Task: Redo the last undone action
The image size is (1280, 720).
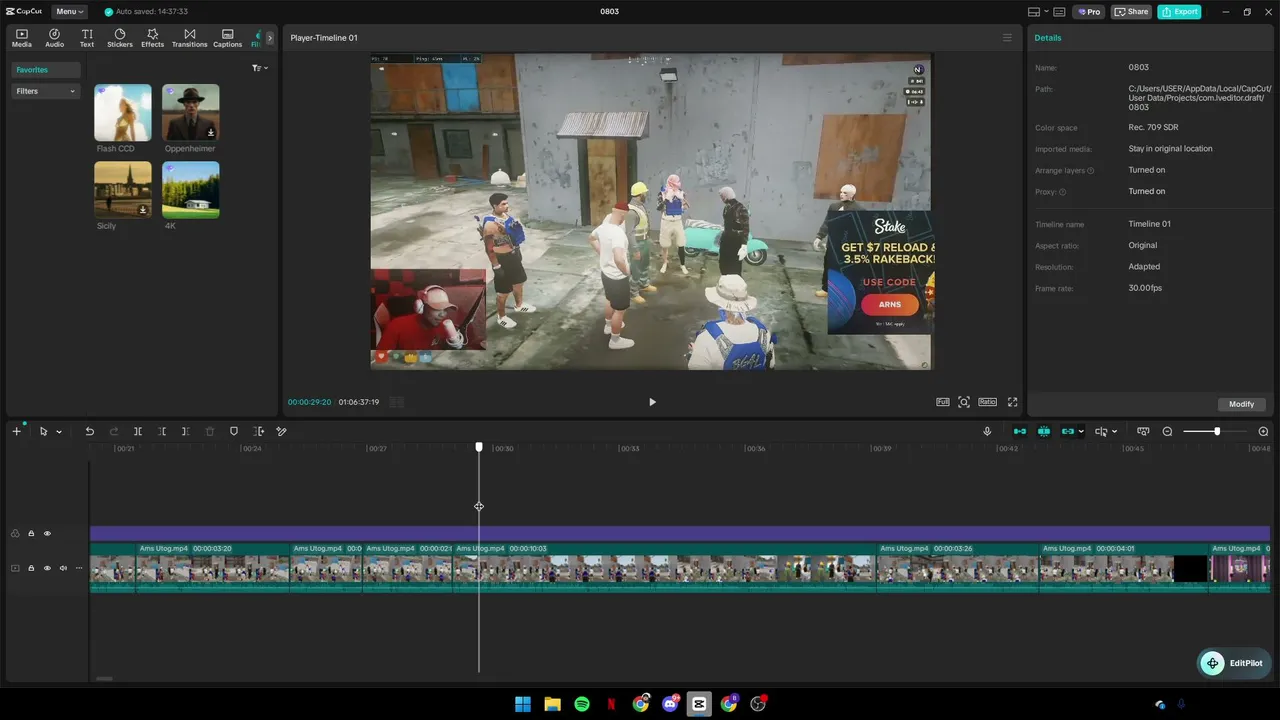Action: [114, 432]
